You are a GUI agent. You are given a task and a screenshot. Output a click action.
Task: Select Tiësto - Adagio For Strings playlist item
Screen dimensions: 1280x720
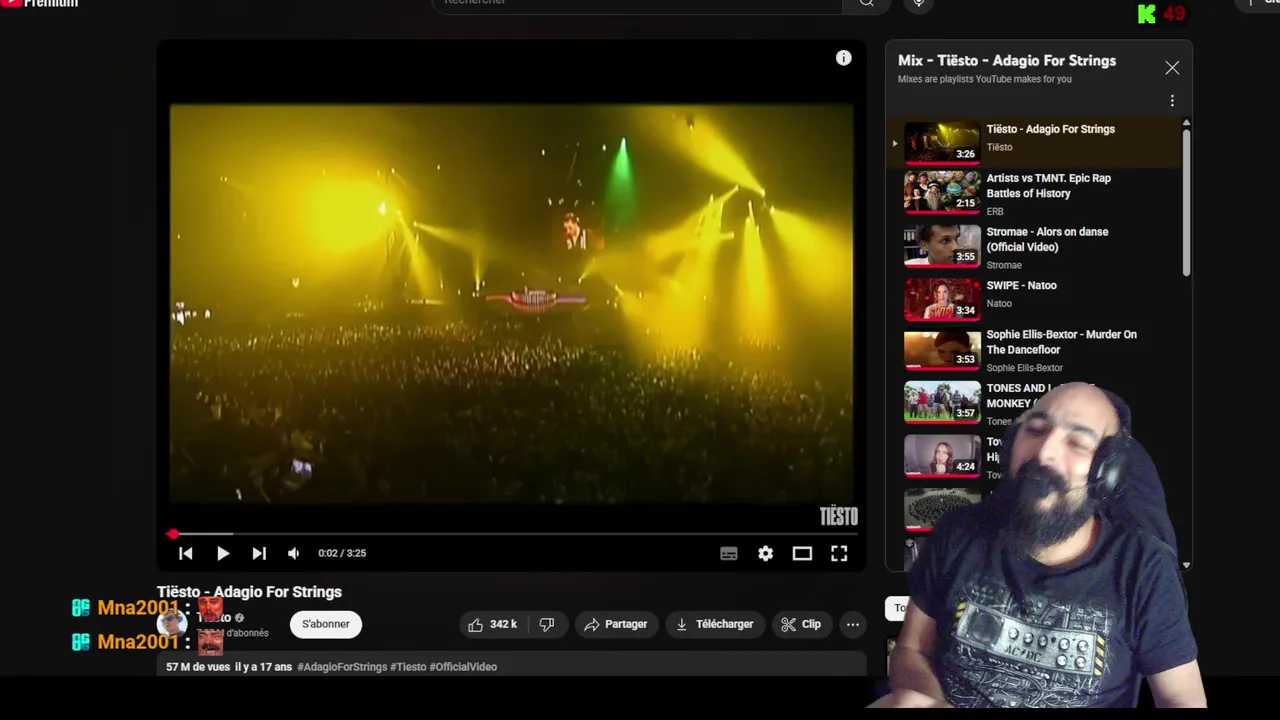[1035, 142]
